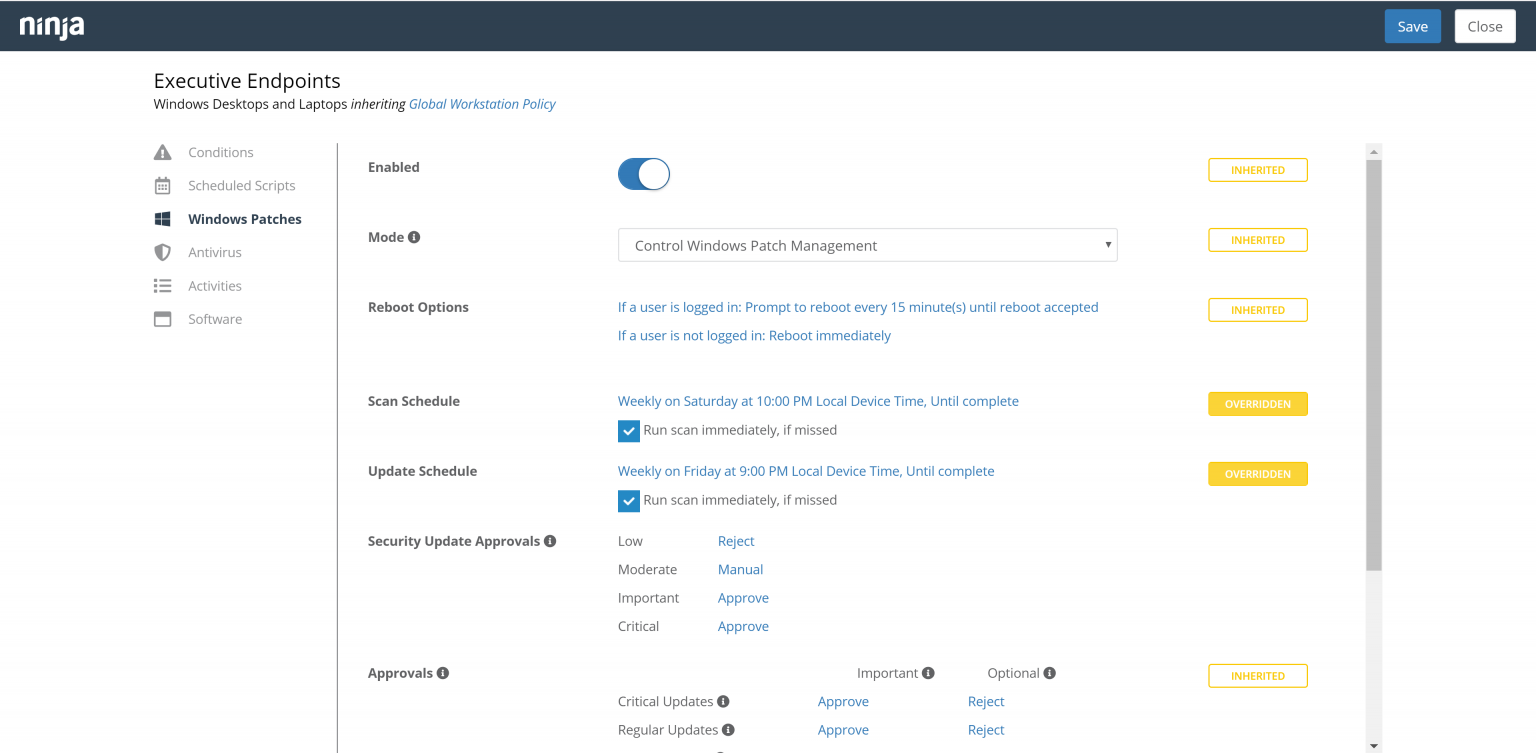
Task: Open the Mode dropdown menu
Action: tap(867, 245)
